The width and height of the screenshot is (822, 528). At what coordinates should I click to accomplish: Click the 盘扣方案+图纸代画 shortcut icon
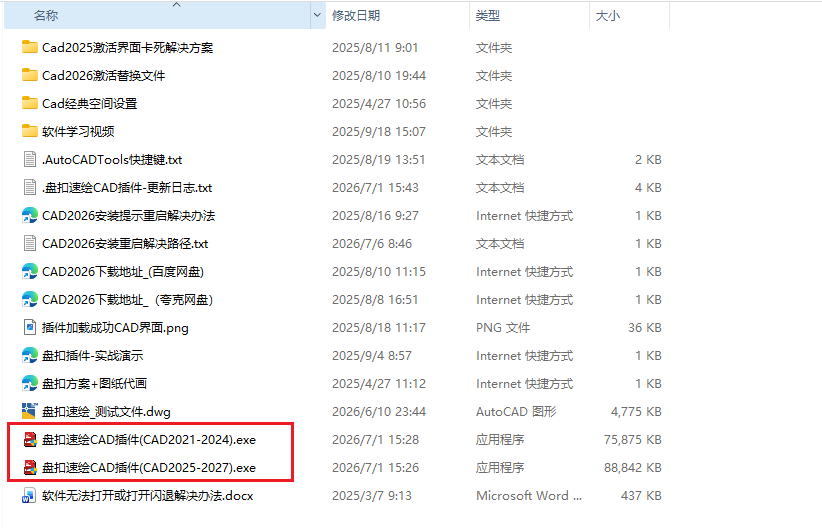(x=29, y=384)
